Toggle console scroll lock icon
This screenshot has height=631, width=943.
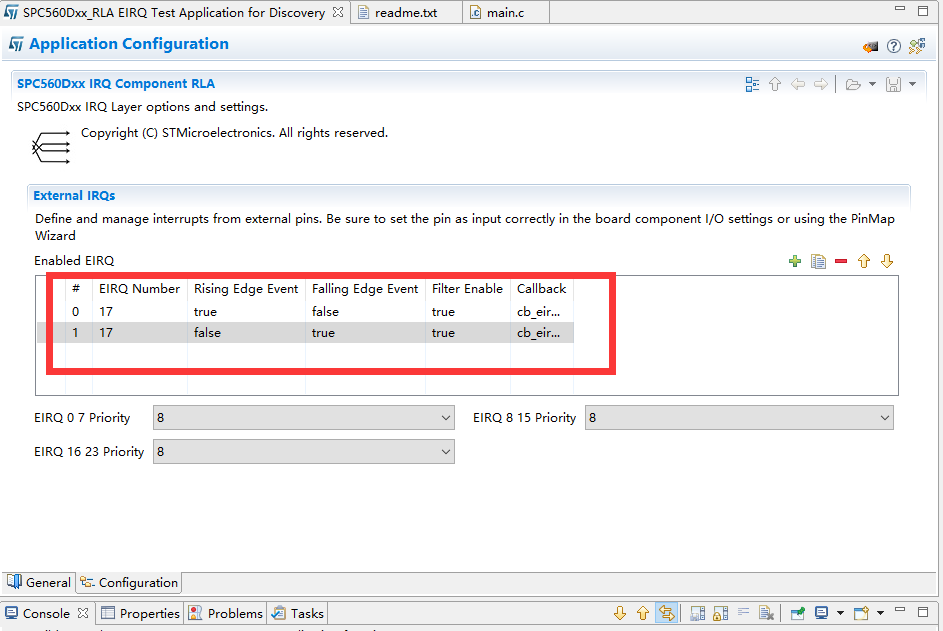click(x=720, y=613)
